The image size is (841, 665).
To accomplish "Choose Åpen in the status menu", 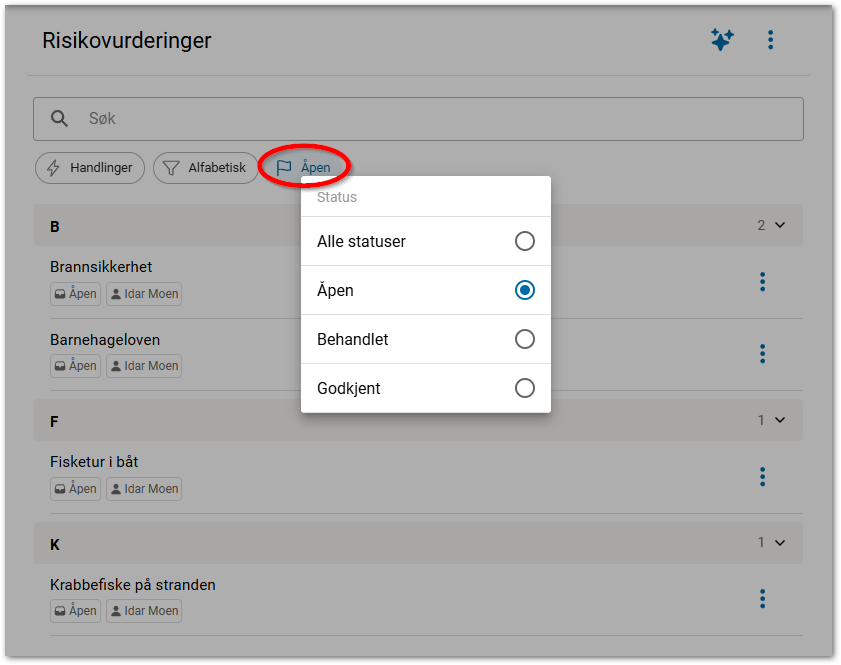I will (524, 290).
